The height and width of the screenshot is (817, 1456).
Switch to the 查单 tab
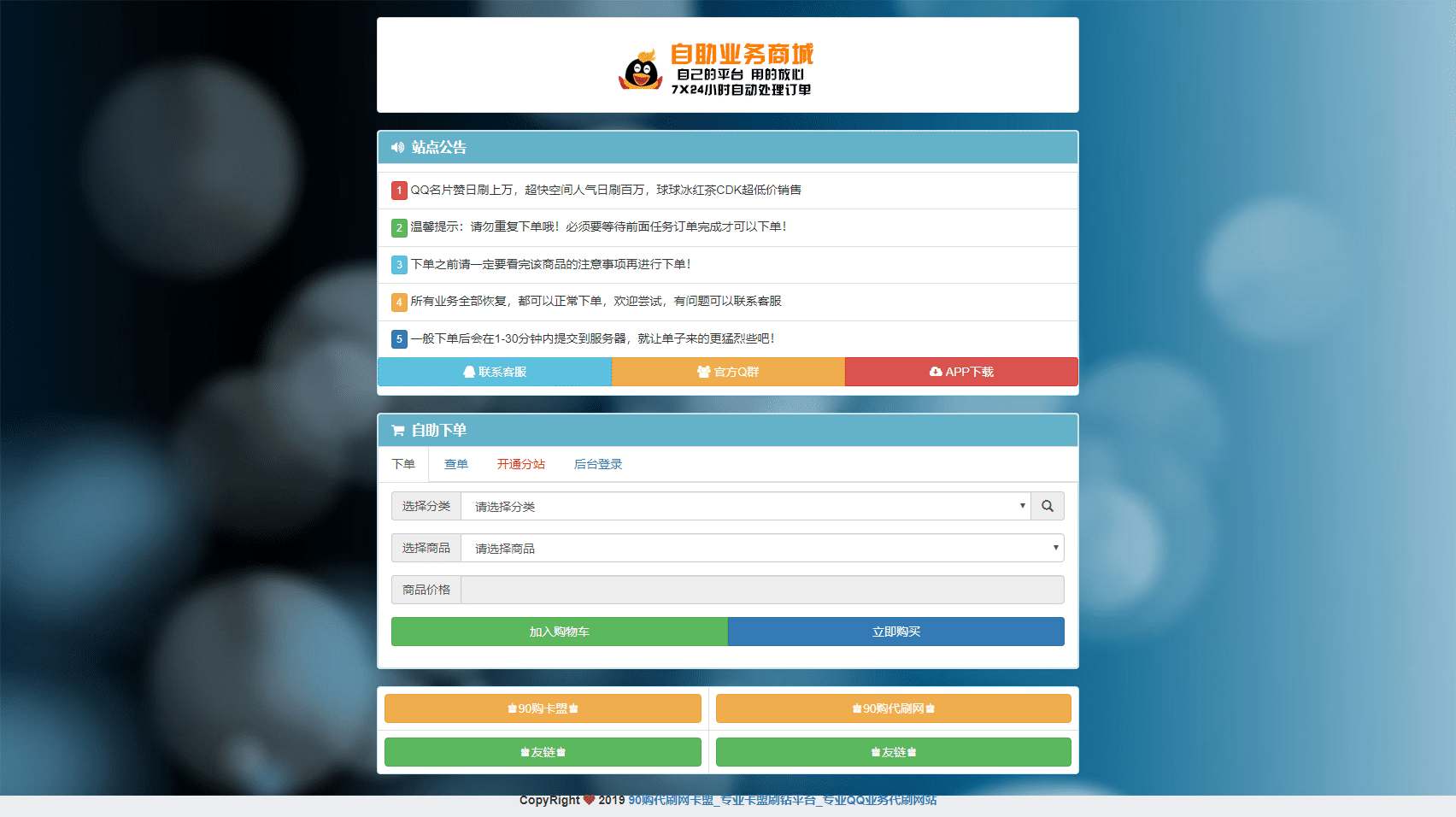click(455, 464)
